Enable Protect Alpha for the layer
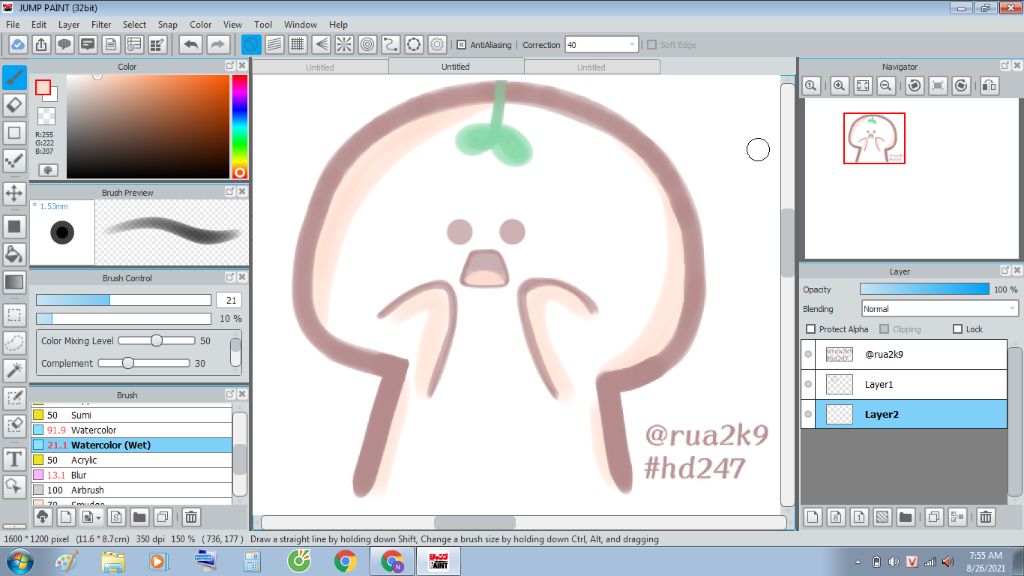This screenshot has height=576, width=1024. 811,329
